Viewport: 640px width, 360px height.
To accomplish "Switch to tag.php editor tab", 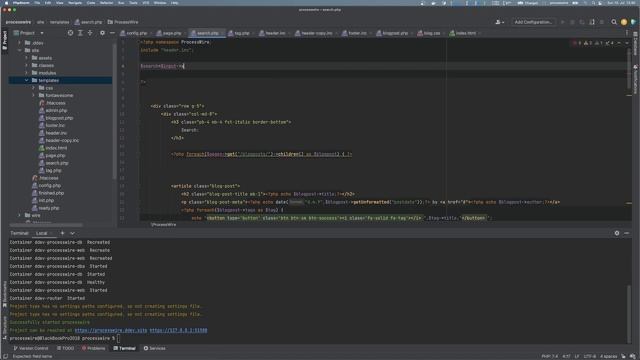I will tap(241, 33).
